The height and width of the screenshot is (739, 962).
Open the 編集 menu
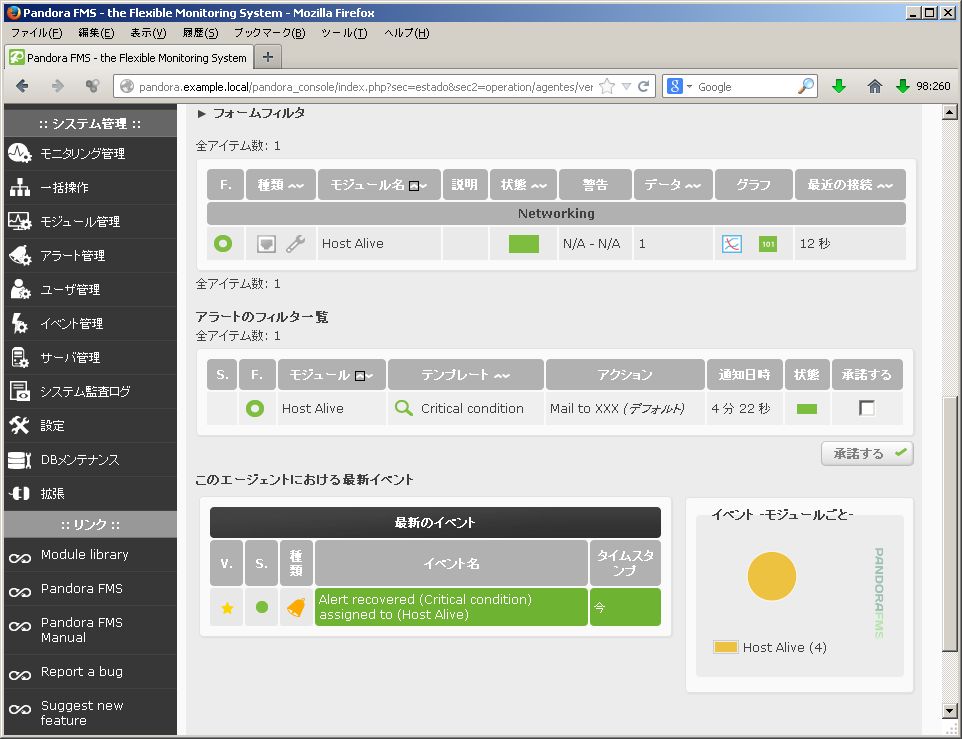click(96, 33)
